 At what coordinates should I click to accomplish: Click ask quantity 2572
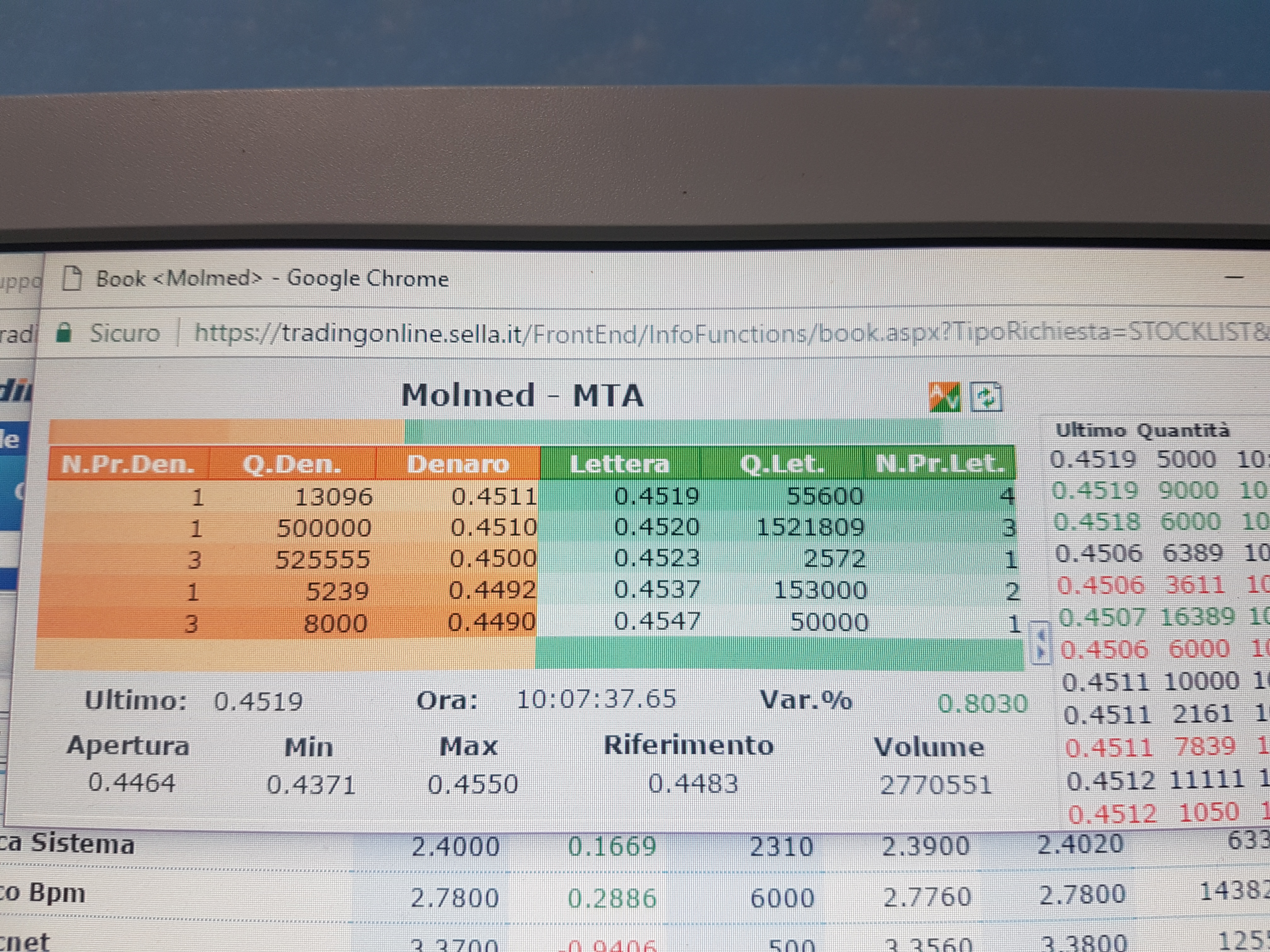click(834, 558)
